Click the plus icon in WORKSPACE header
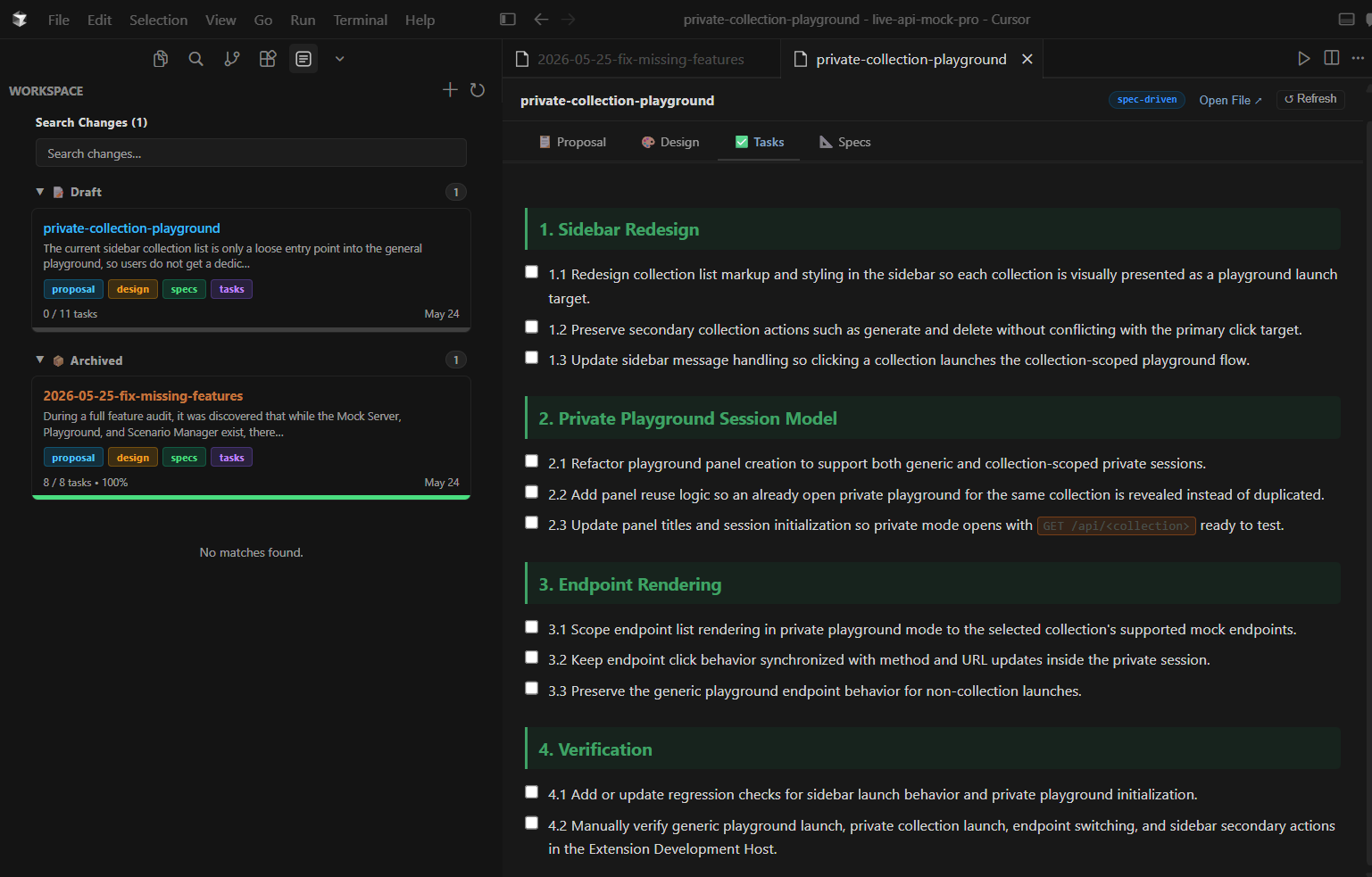This screenshot has width=1372, height=877. [x=450, y=89]
